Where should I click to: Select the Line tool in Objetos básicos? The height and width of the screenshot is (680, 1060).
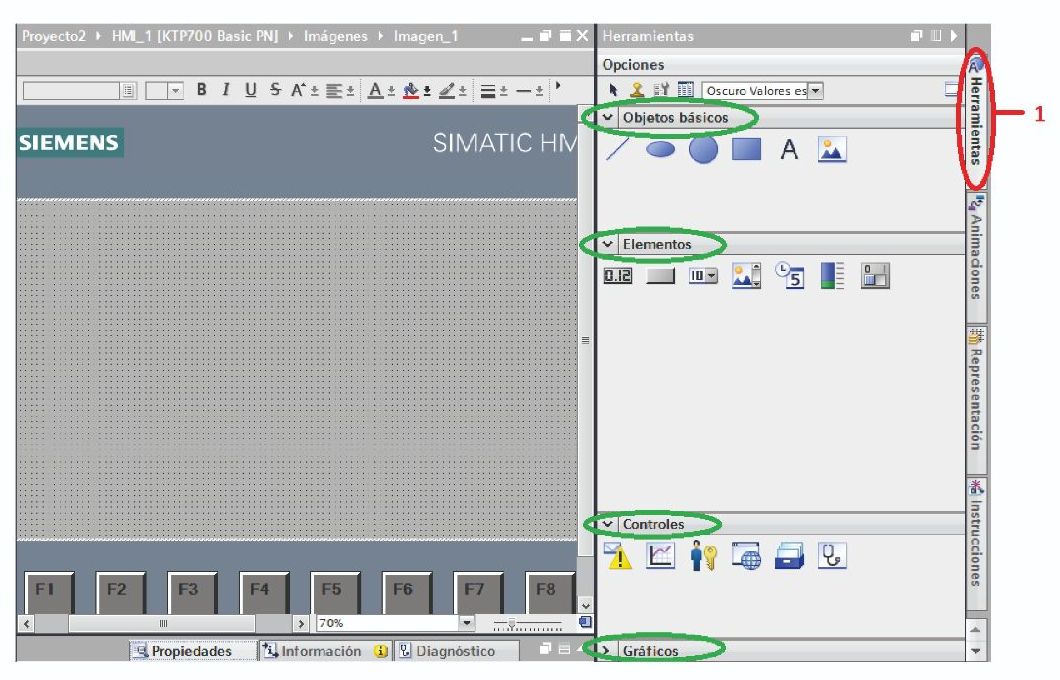pyautogui.click(x=618, y=150)
